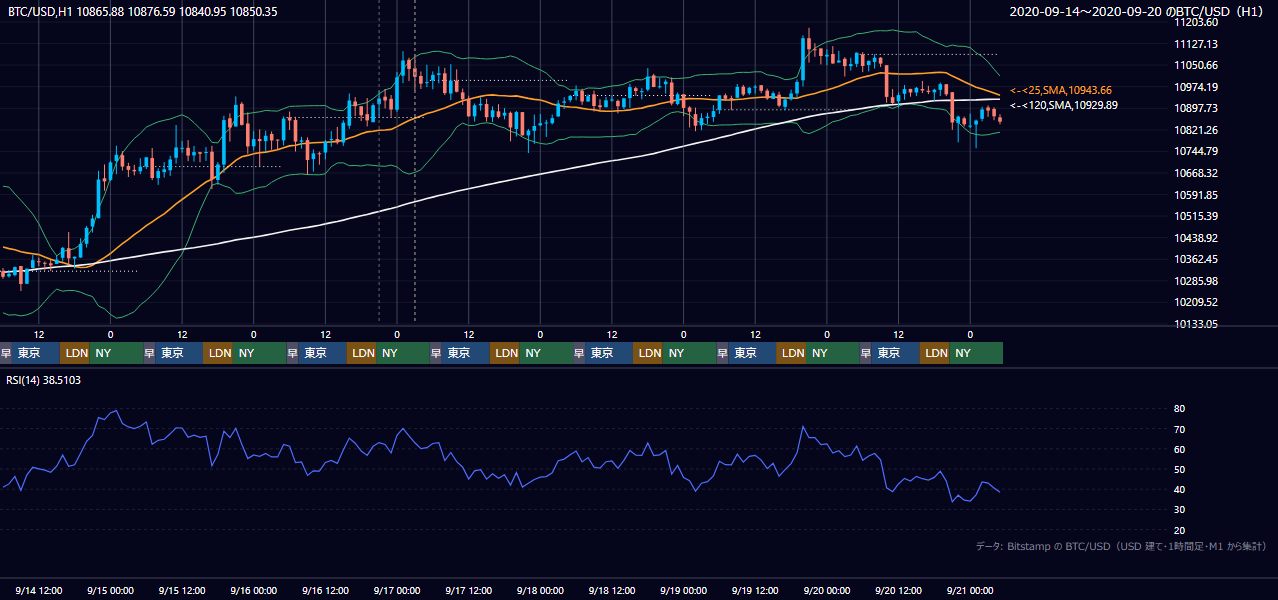Select price axis value 10133.05
The width and height of the screenshot is (1278, 600).
[1196, 324]
